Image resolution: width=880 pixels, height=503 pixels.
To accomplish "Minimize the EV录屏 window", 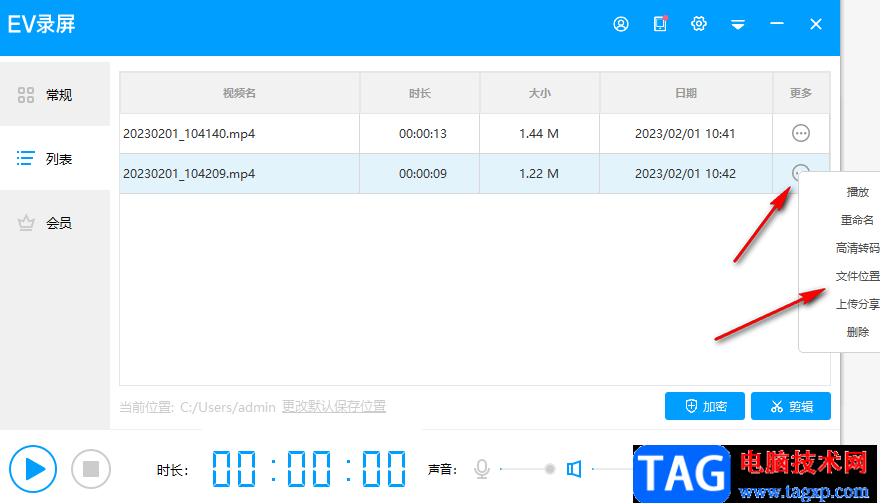I will (x=777, y=24).
